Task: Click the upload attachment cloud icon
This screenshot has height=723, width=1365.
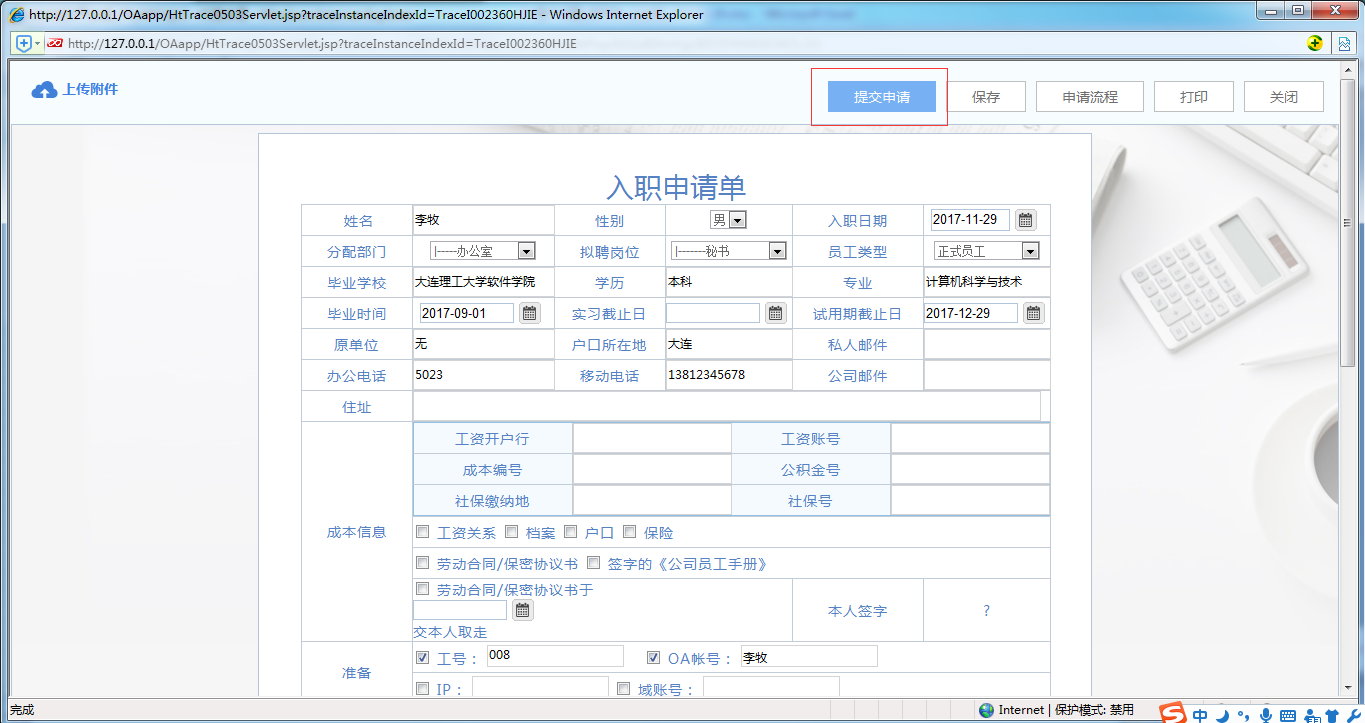Action: 43,89
